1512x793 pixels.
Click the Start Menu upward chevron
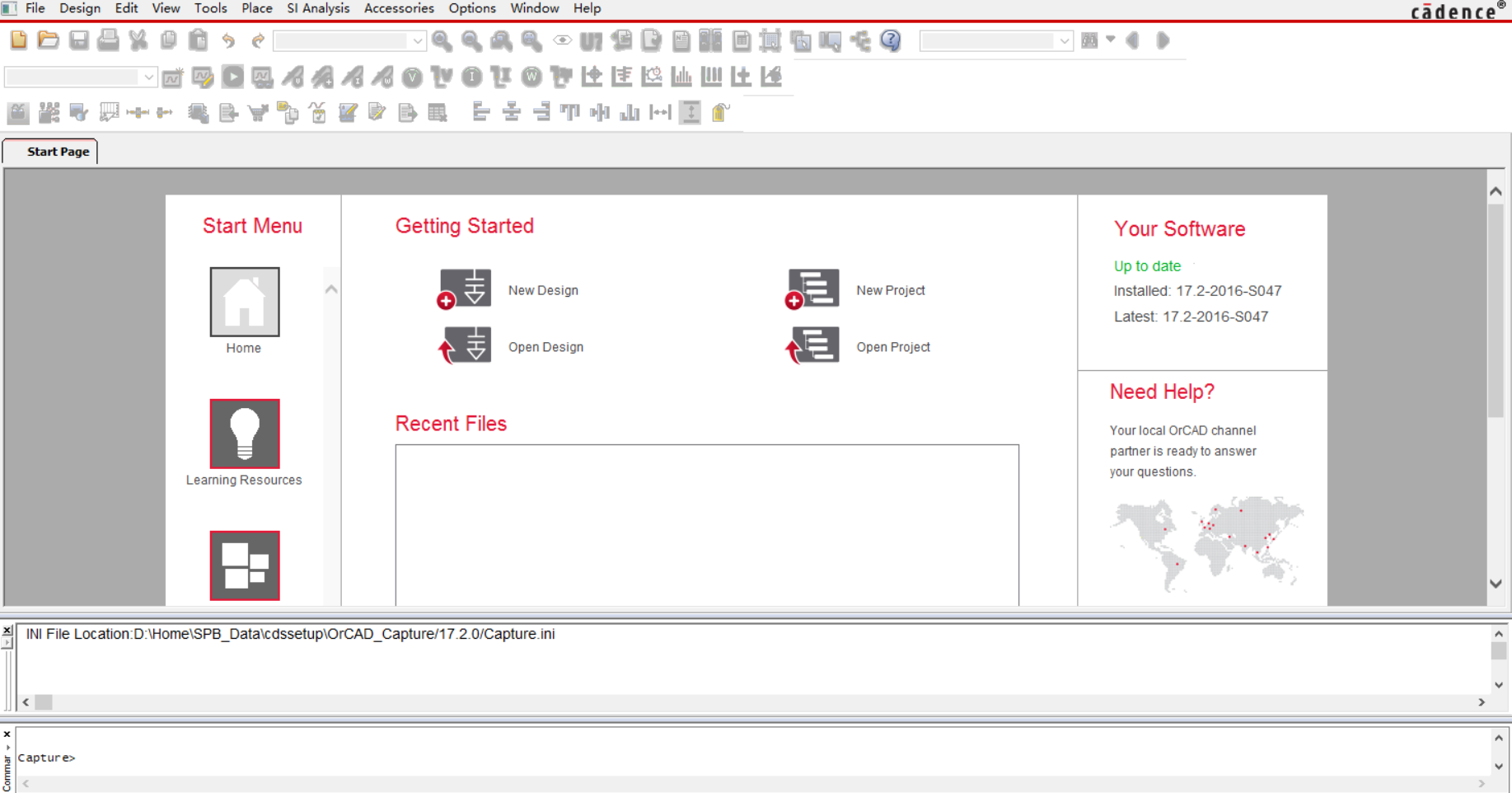coord(331,289)
